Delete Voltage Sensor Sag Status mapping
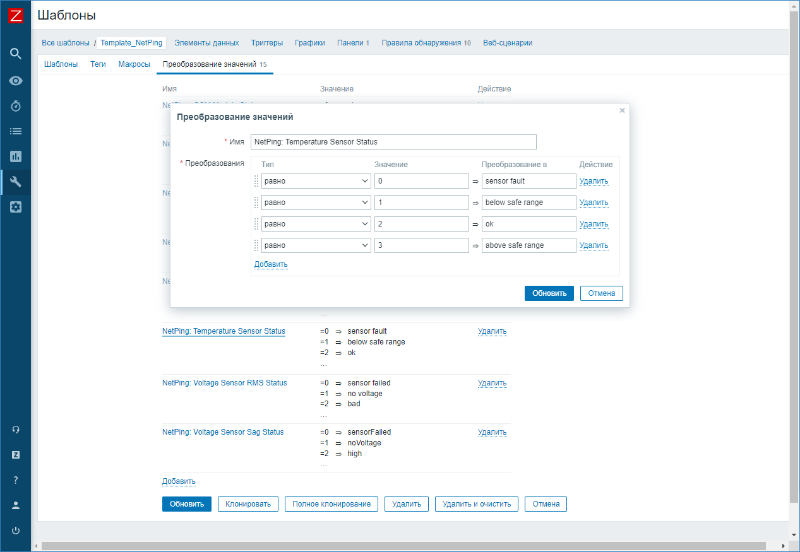This screenshot has width=800, height=552. (492, 432)
